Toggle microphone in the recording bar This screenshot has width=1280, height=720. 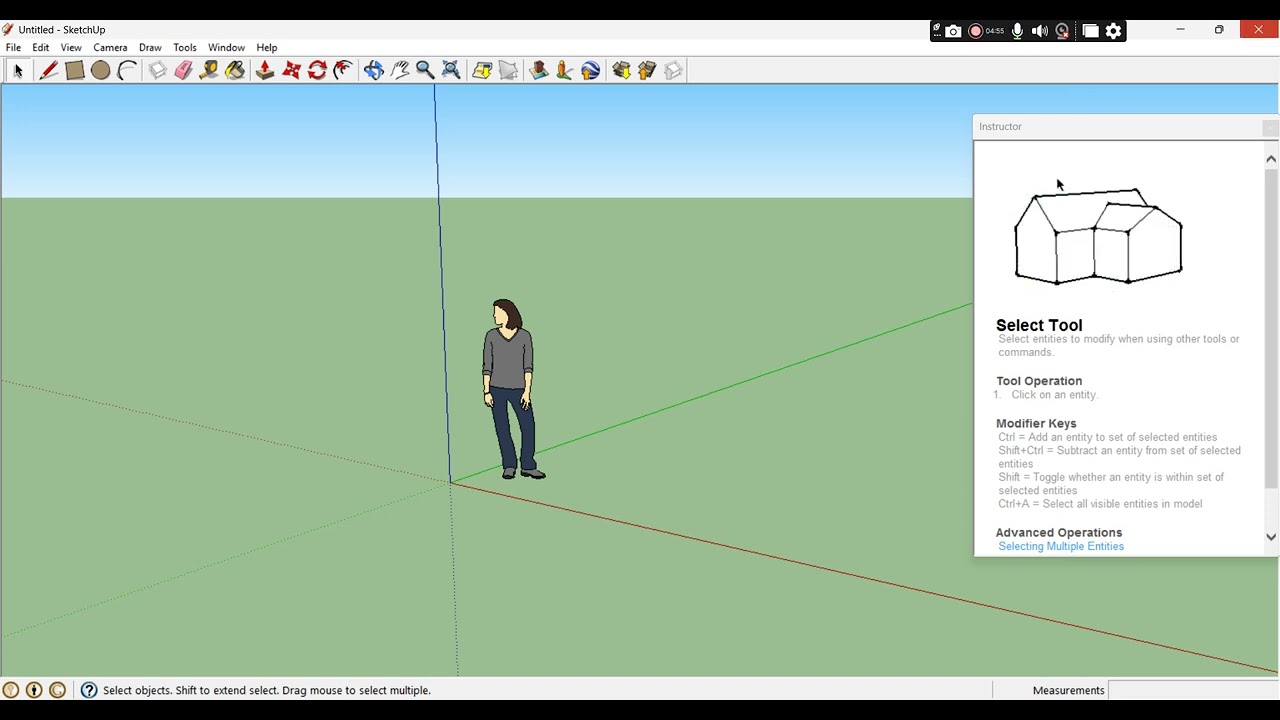tap(1017, 31)
